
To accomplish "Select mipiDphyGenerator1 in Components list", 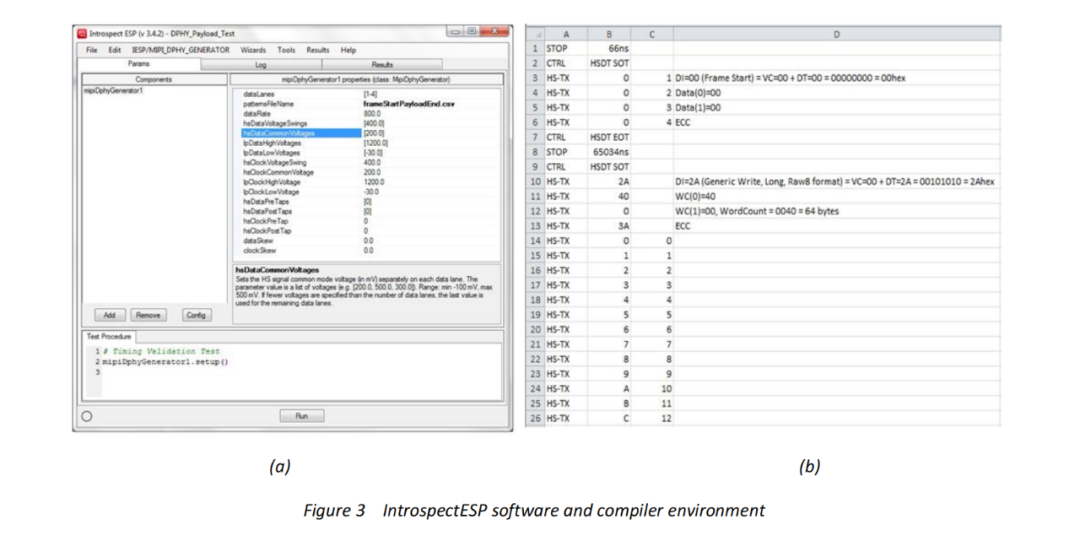I will click(x=114, y=90).
